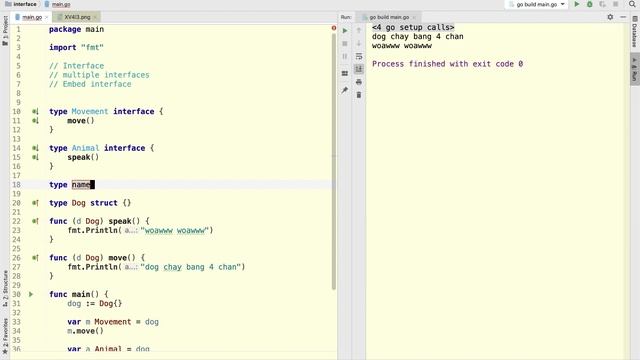Click gutter icon beside speak() line 15
Screen dimensions: 640x360
(36, 157)
